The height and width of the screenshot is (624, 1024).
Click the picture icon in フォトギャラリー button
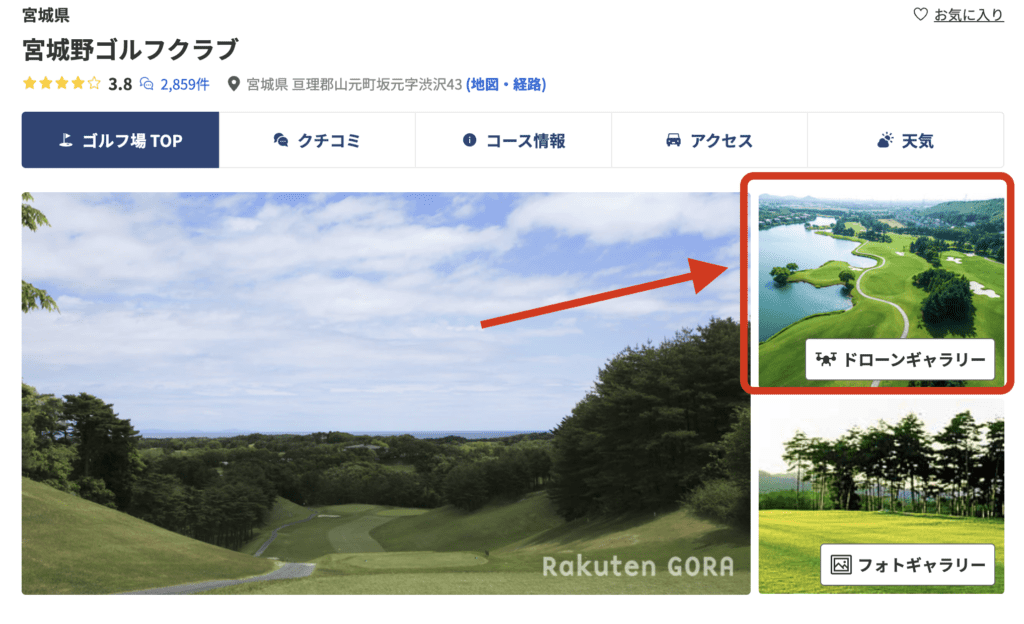840,564
